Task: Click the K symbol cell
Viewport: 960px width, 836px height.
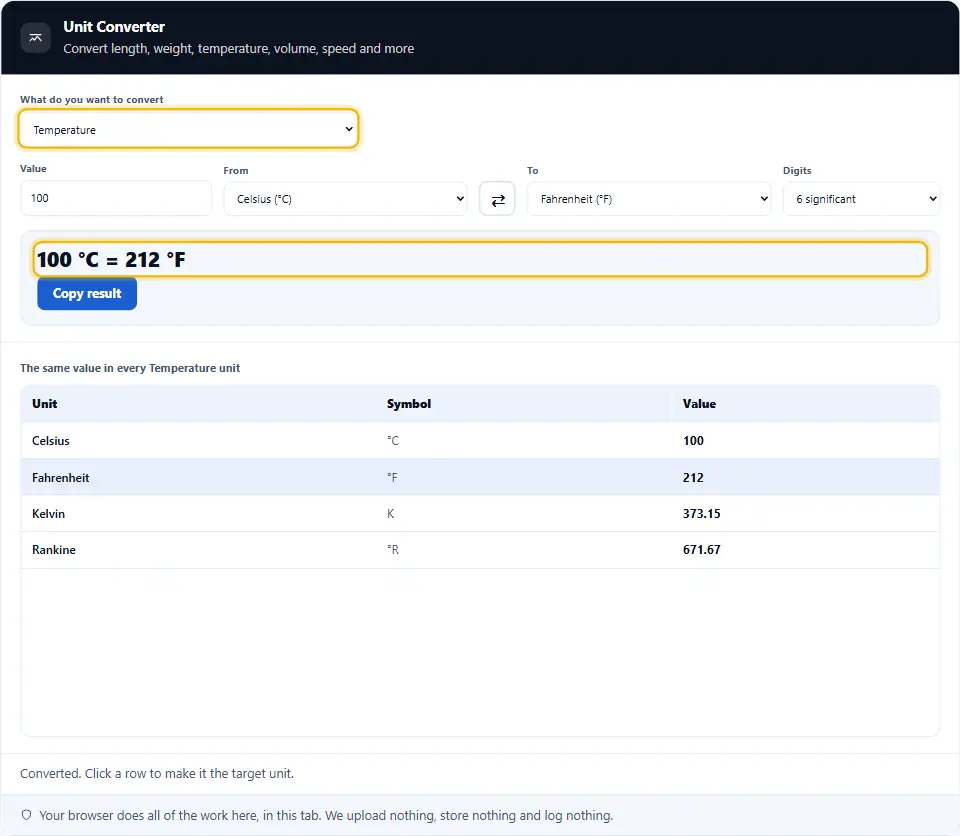Action: 391,514
